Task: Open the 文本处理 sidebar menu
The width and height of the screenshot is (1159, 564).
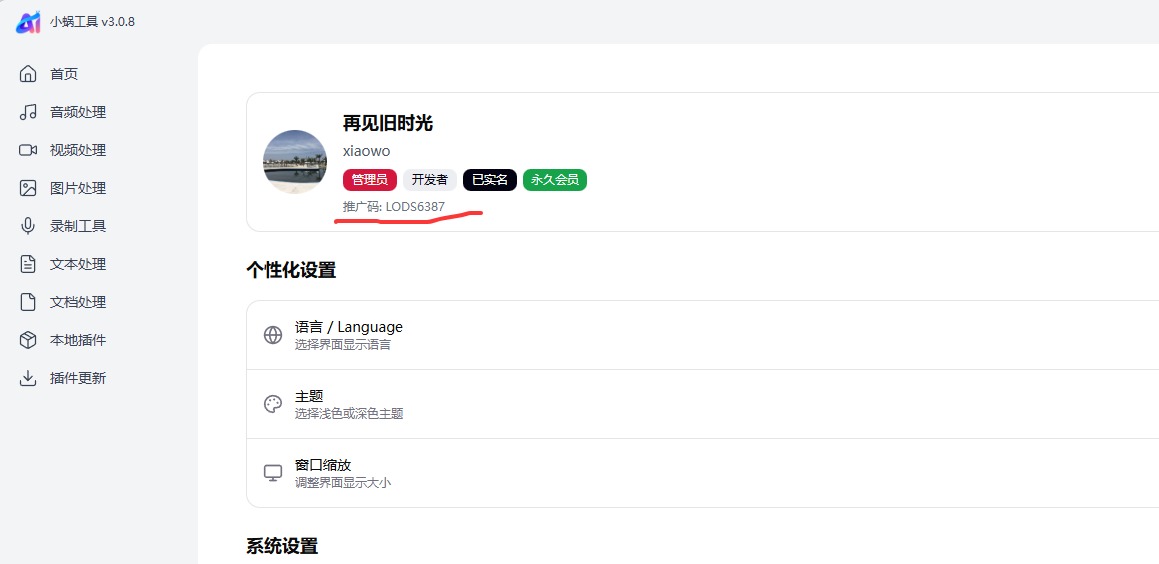Action: pyautogui.click(x=77, y=264)
